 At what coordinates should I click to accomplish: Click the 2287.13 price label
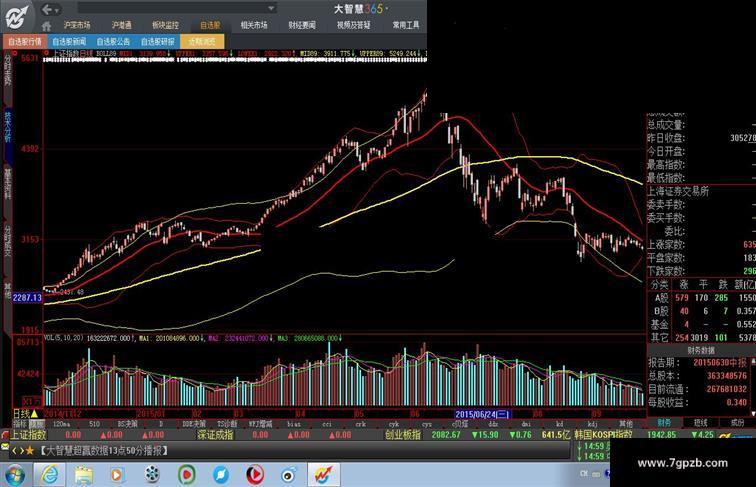(27, 298)
